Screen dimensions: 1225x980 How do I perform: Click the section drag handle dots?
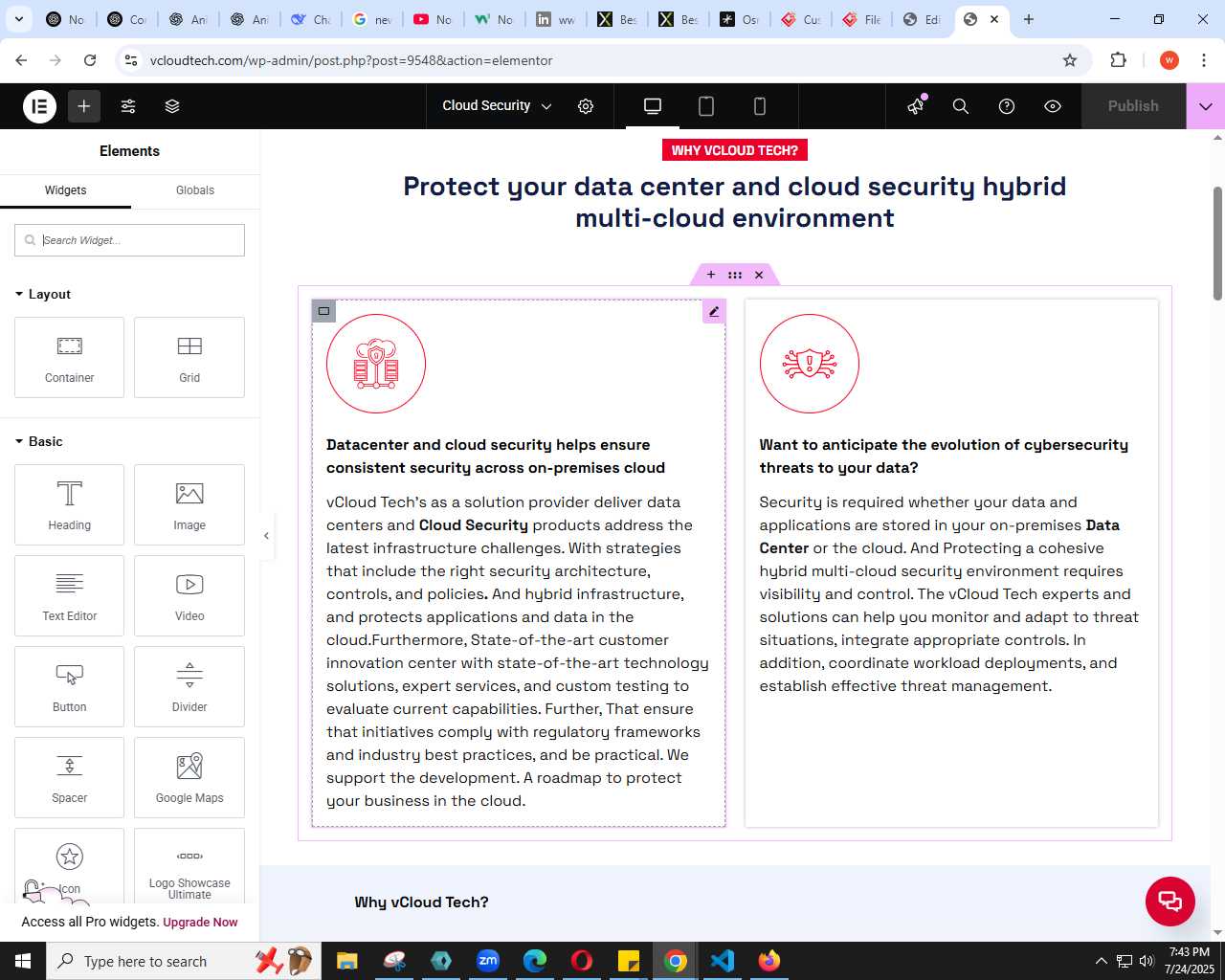(x=735, y=275)
